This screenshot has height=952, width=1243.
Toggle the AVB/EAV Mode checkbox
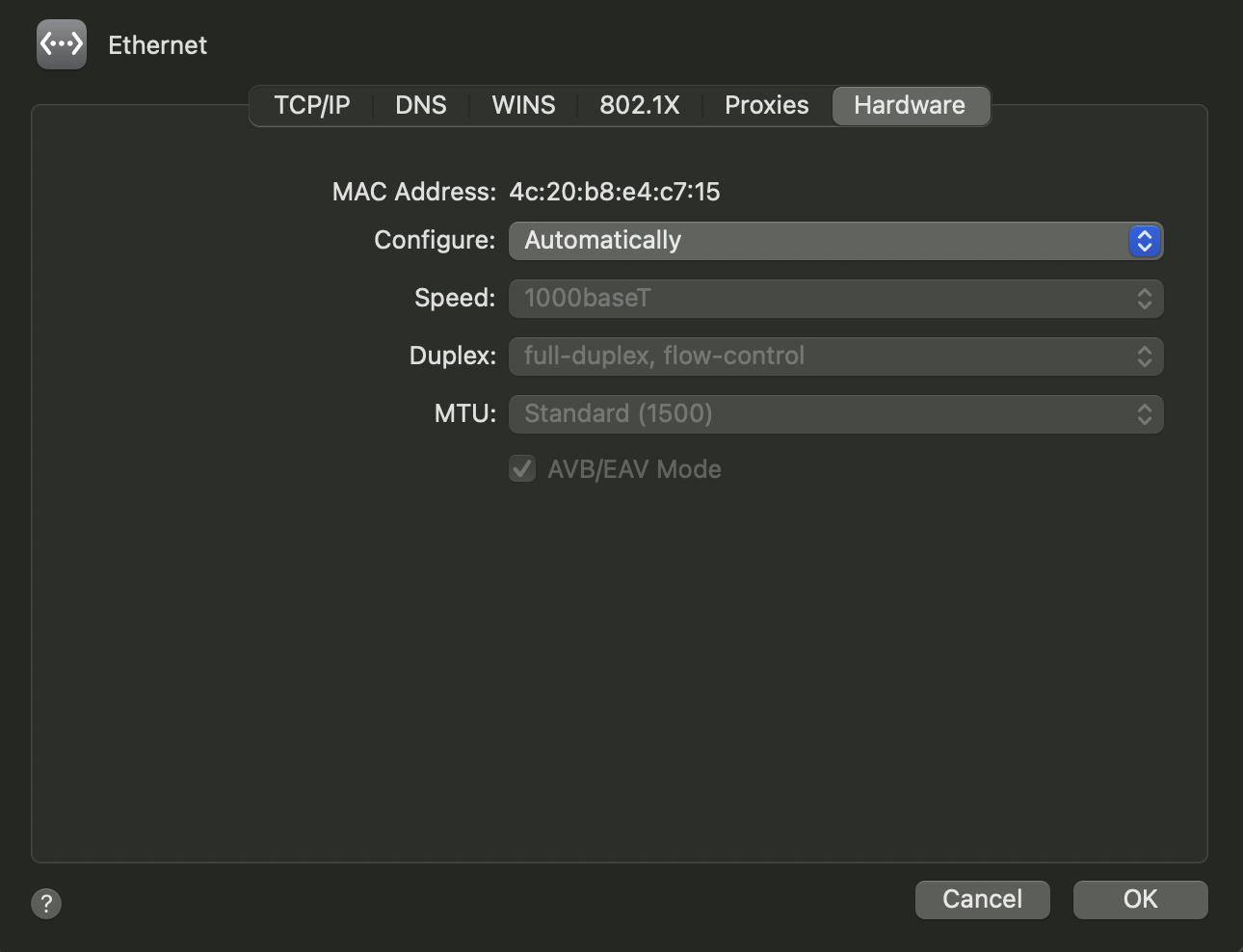pyautogui.click(x=521, y=468)
